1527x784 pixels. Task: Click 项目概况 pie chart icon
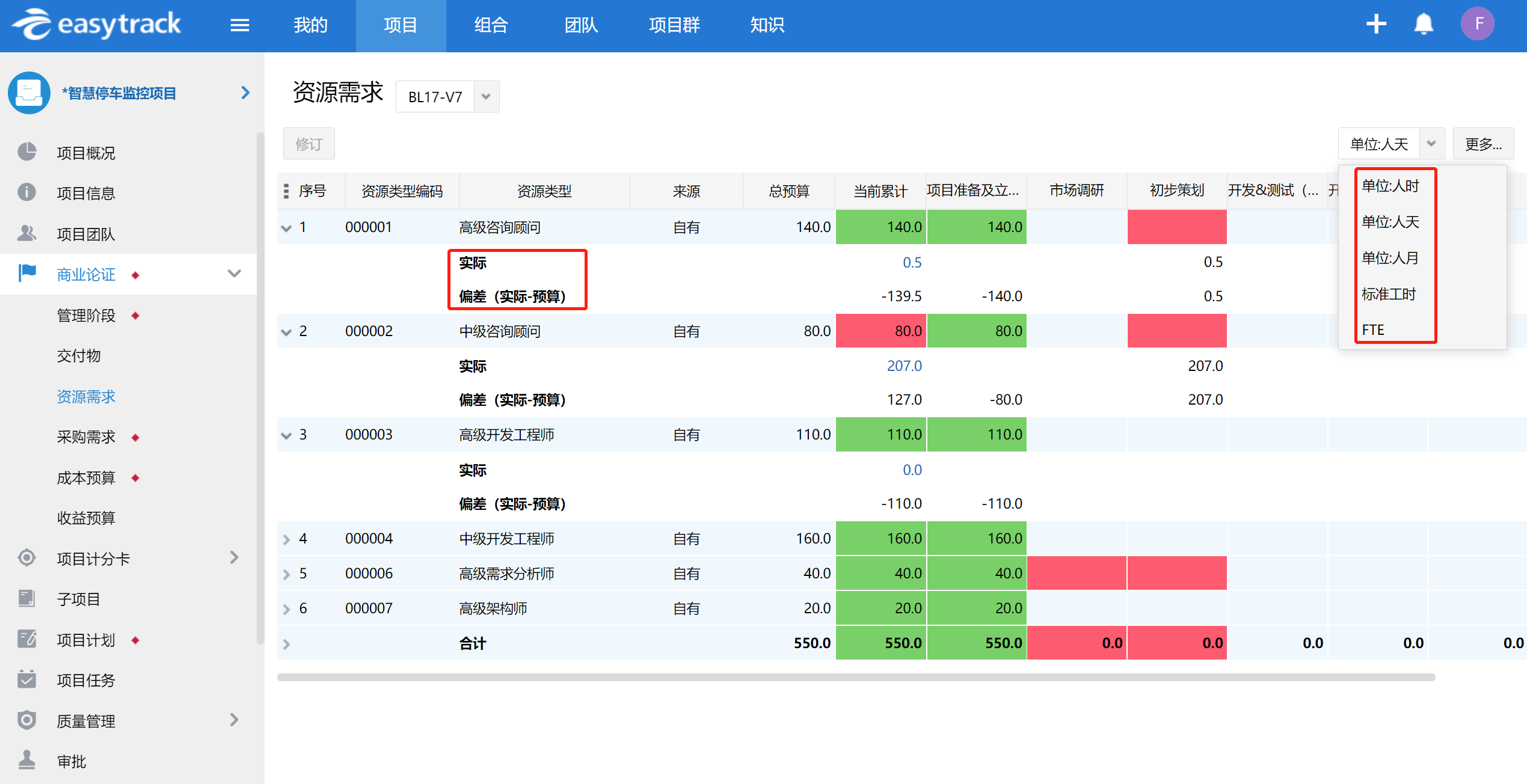(x=27, y=152)
